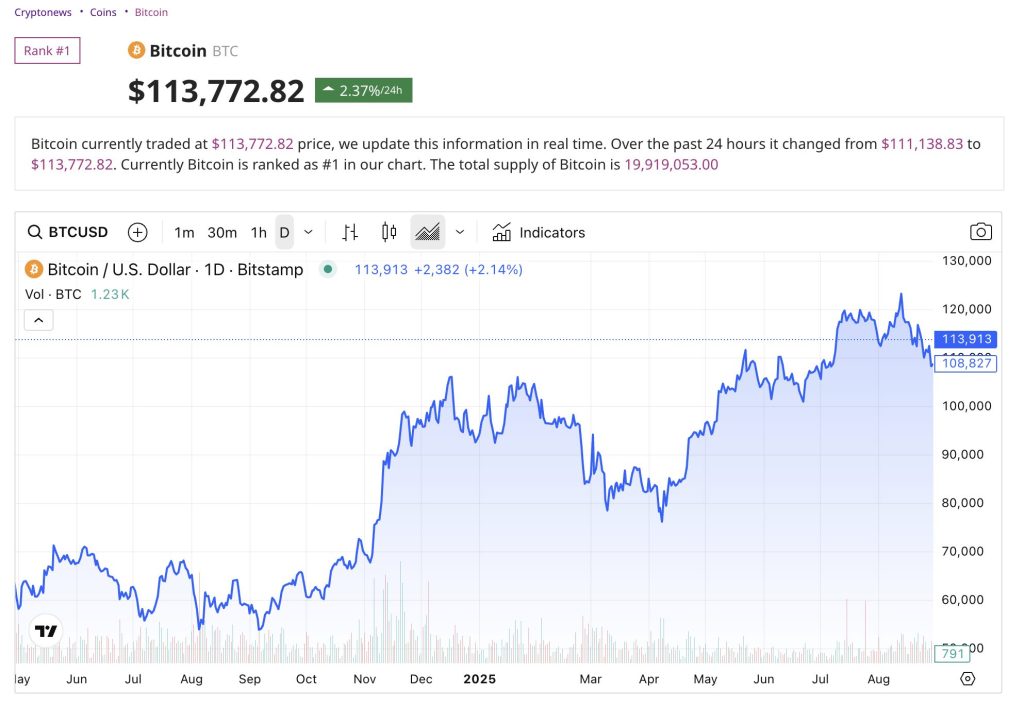Switch the interval to 1h
This screenshot has width=1024, height=707.
pyautogui.click(x=258, y=232)
